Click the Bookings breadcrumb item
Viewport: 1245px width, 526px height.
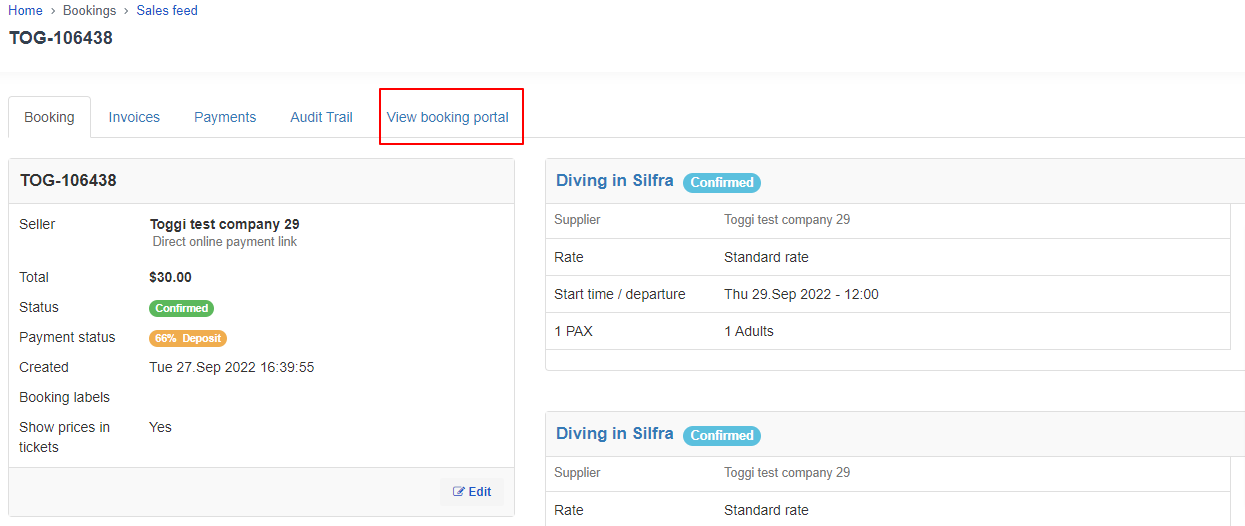(89, 10)
